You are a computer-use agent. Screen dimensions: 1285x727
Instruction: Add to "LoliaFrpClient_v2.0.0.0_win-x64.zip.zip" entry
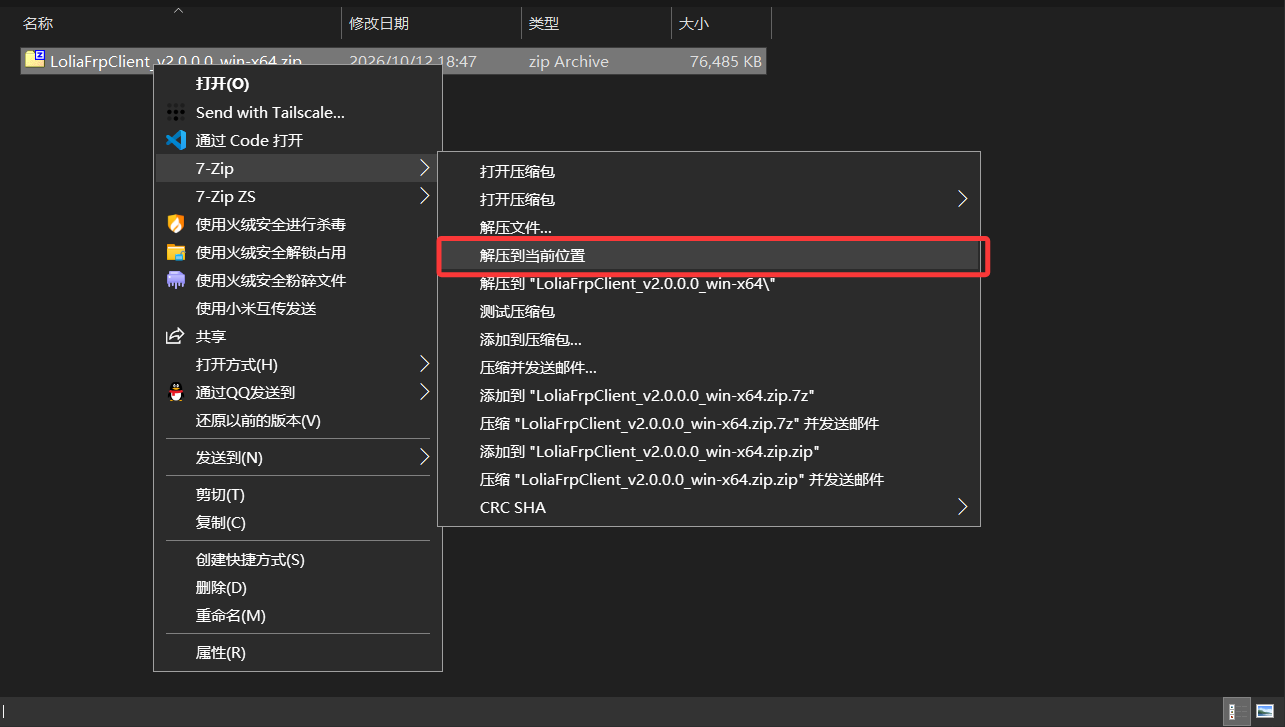pyautogui.click(x=709, y=451)
